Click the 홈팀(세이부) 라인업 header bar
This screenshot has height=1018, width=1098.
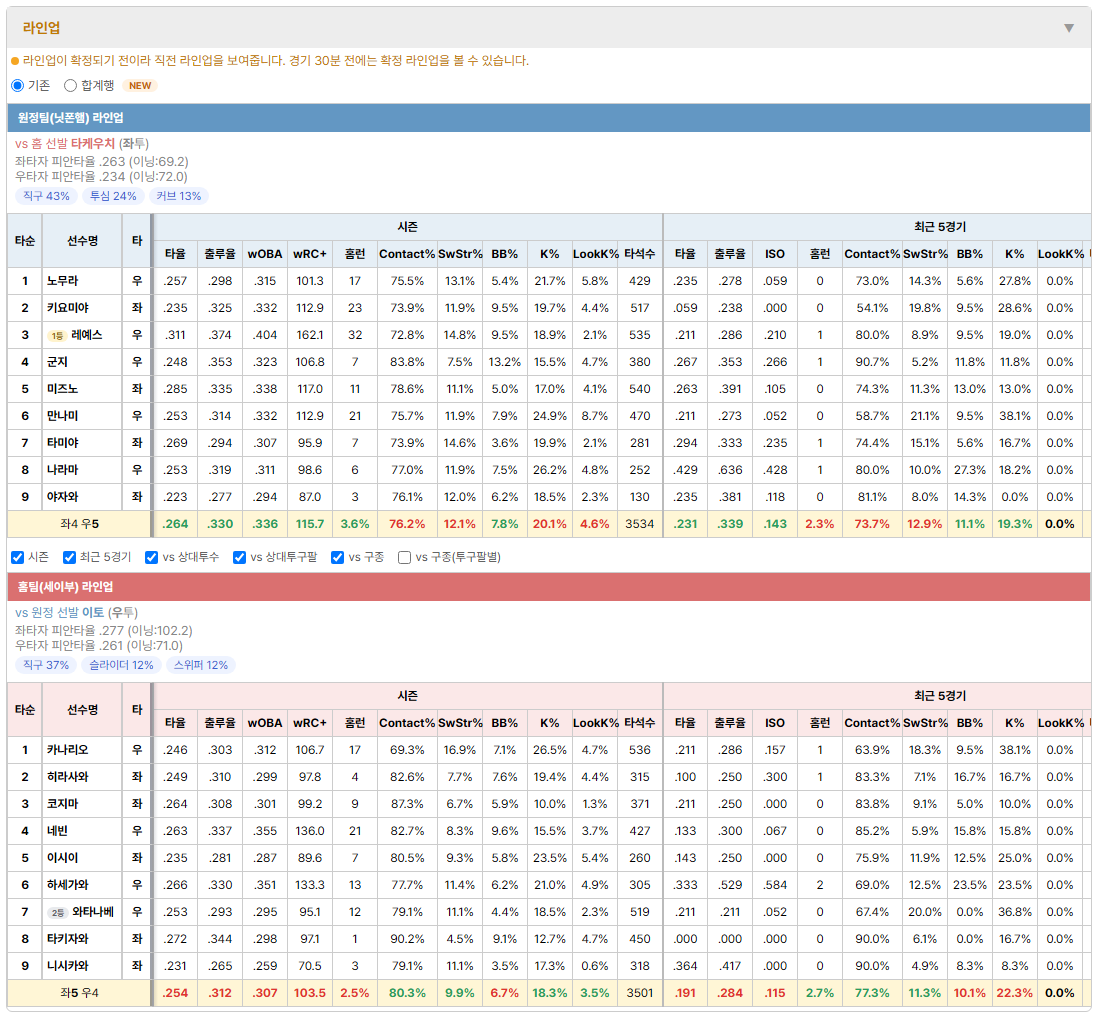coord(549,587)
